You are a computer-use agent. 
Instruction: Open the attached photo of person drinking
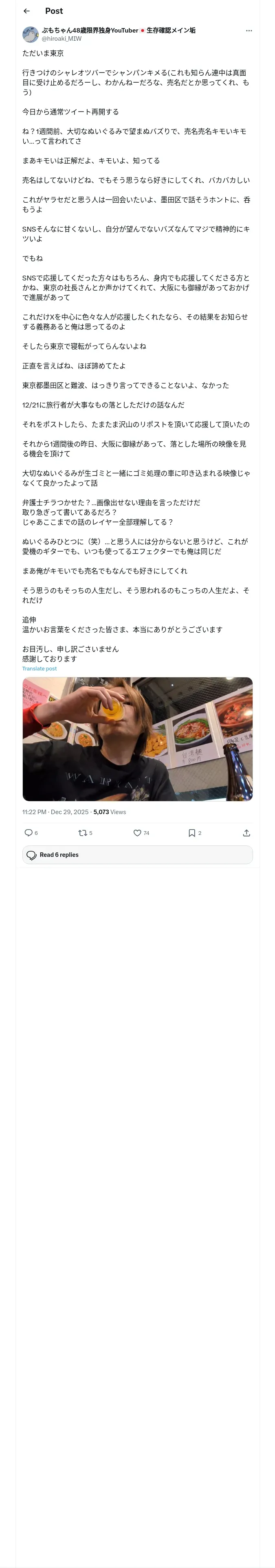tap(137, 739)
